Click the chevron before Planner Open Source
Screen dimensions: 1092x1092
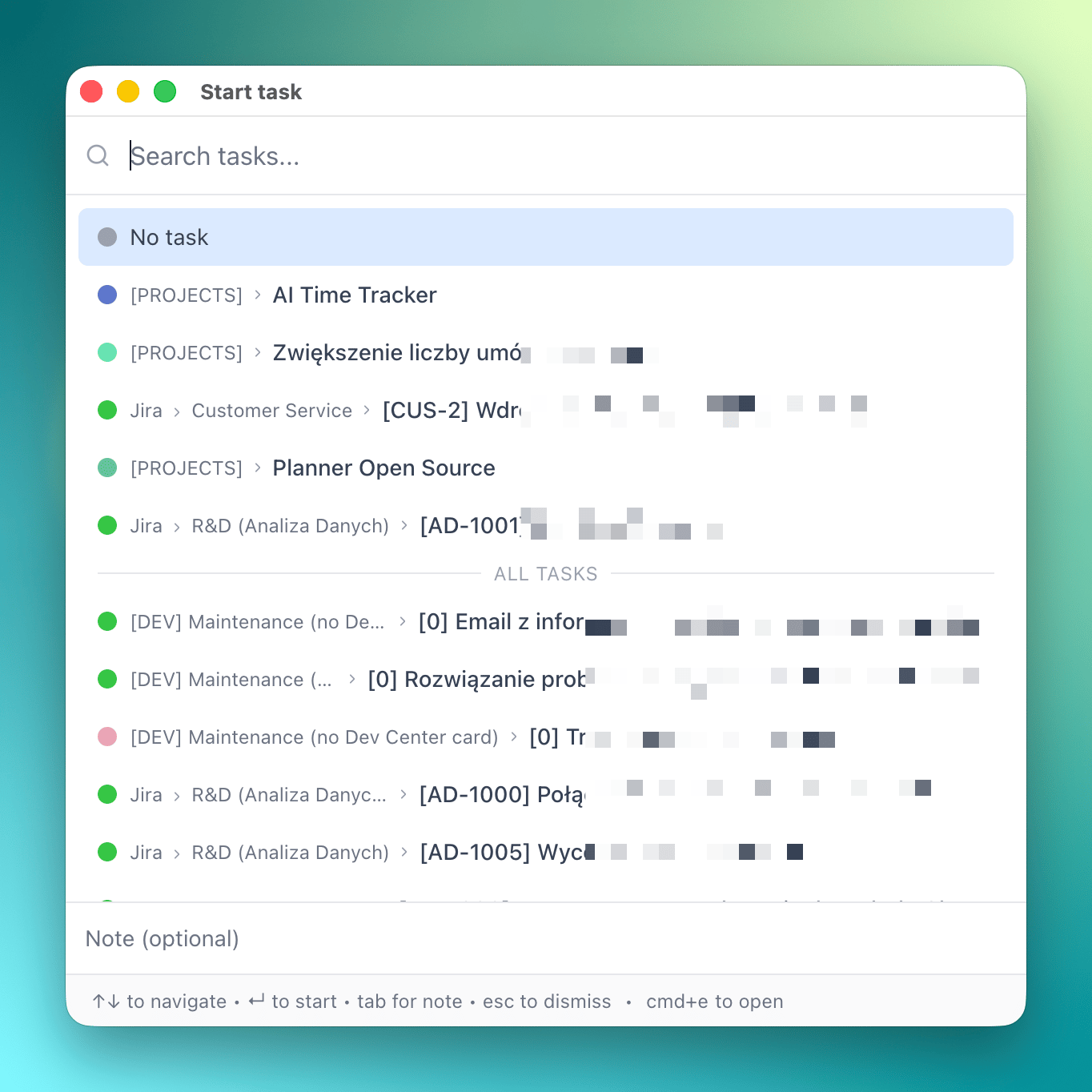(258, 468)
